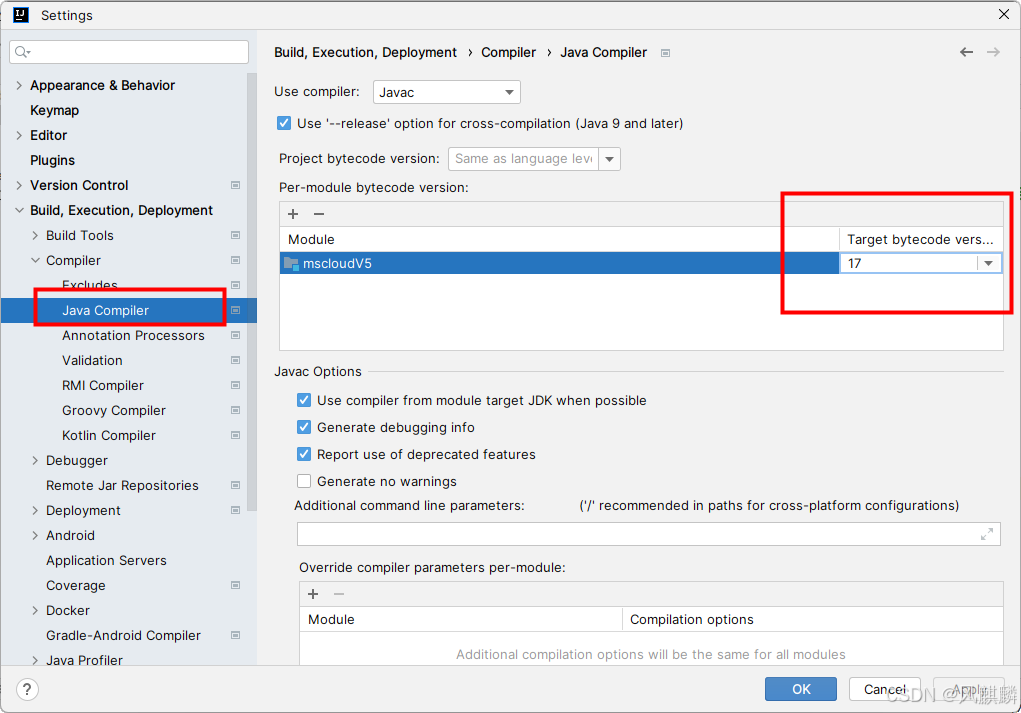Click the project icon next to Annotation Processors
This screenshot has height=713, width=1021.
click(236, 335)
